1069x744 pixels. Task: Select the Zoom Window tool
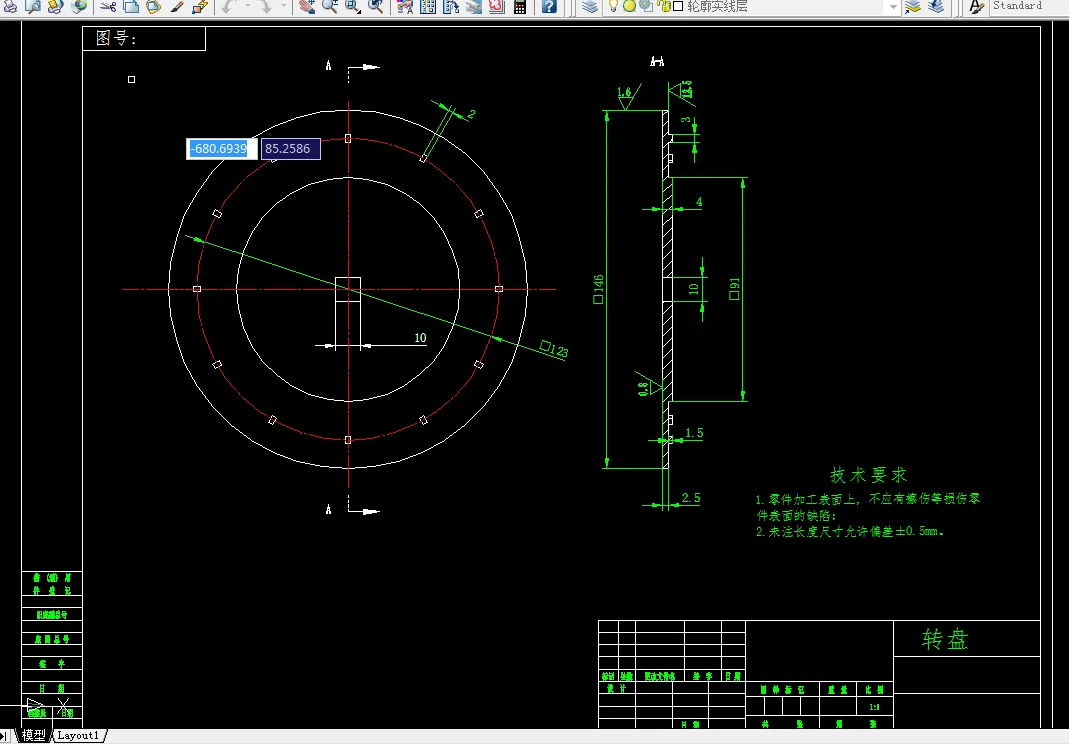(x=352, y=6)
